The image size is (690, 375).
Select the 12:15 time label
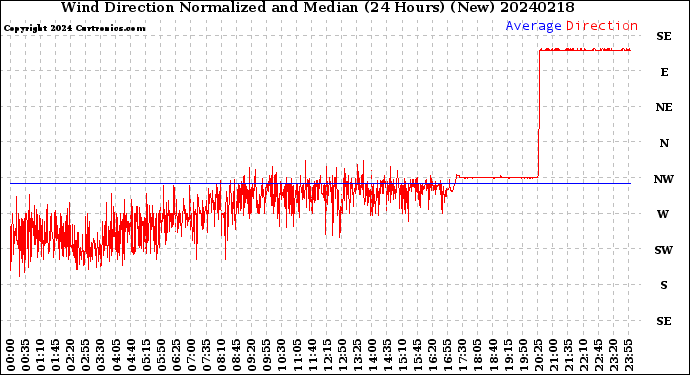point(327,355)
